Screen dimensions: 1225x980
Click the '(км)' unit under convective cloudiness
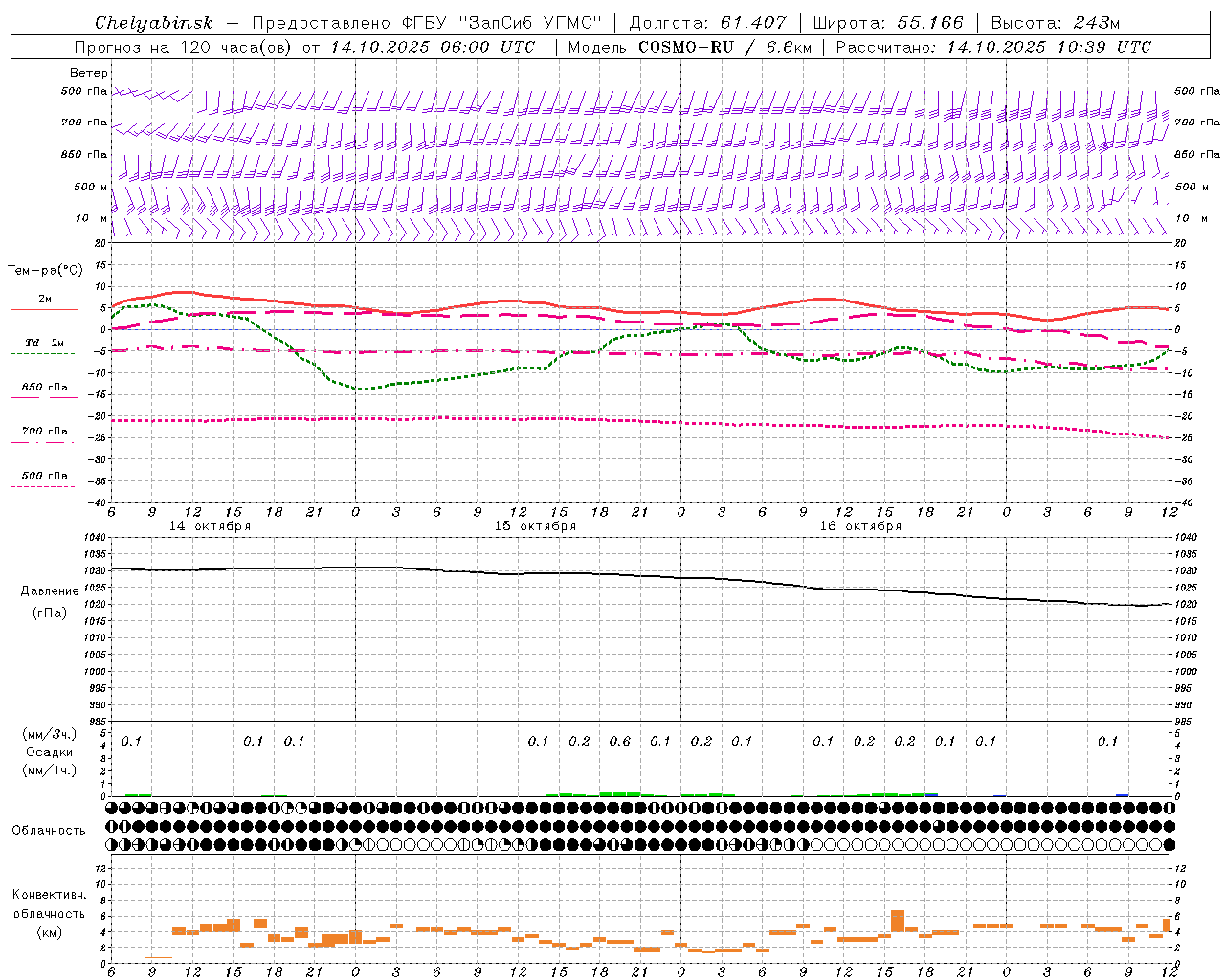pyautogui.click(x=50, y=932)
